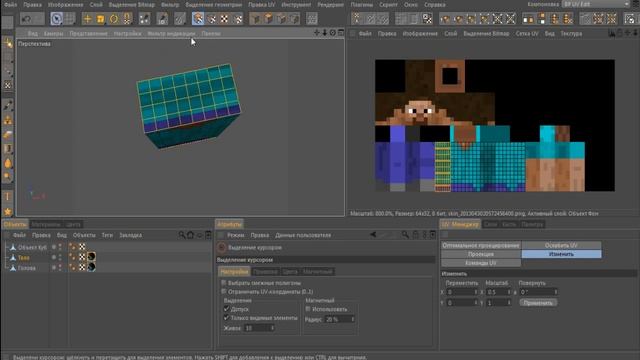The width and height of the screenshot is (640, 360).
Task: Select the orange Rotate circle tool
Action: coord(114,19)
